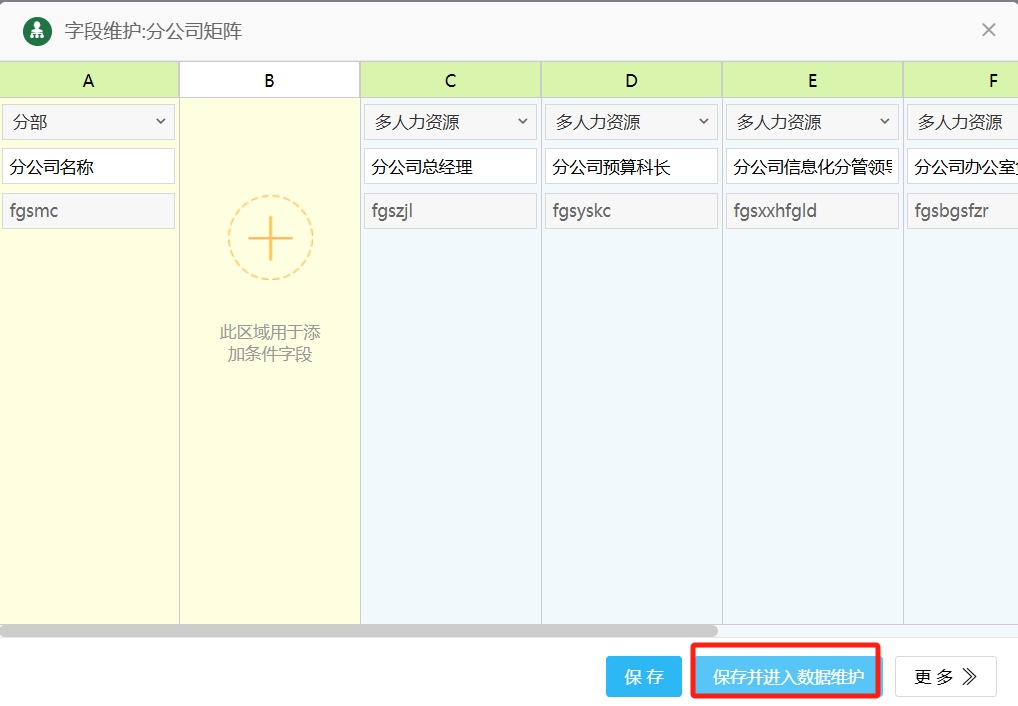Select column header A
1018x706 pixels.
coord(89,81)
